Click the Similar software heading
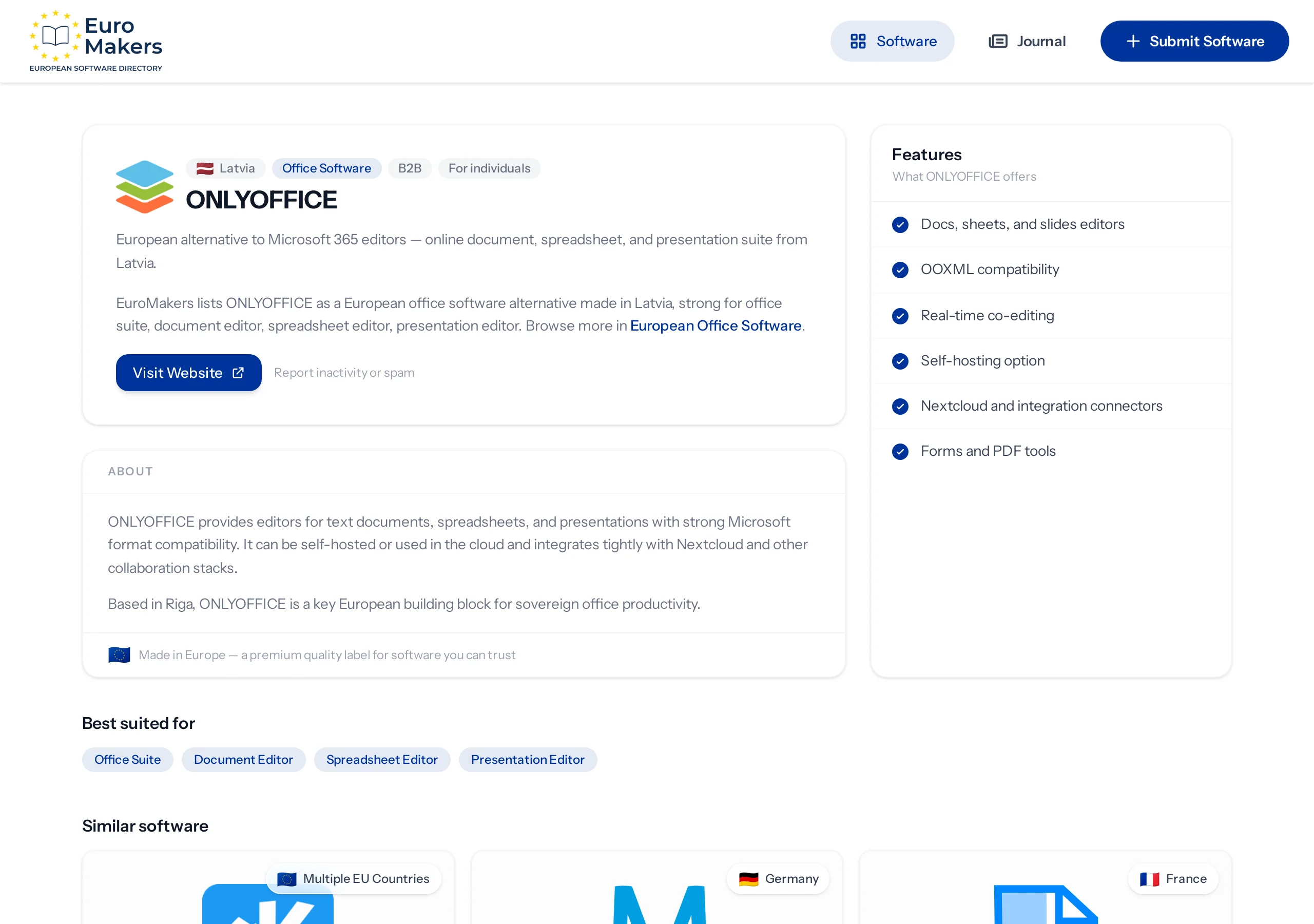 (145, 825)
